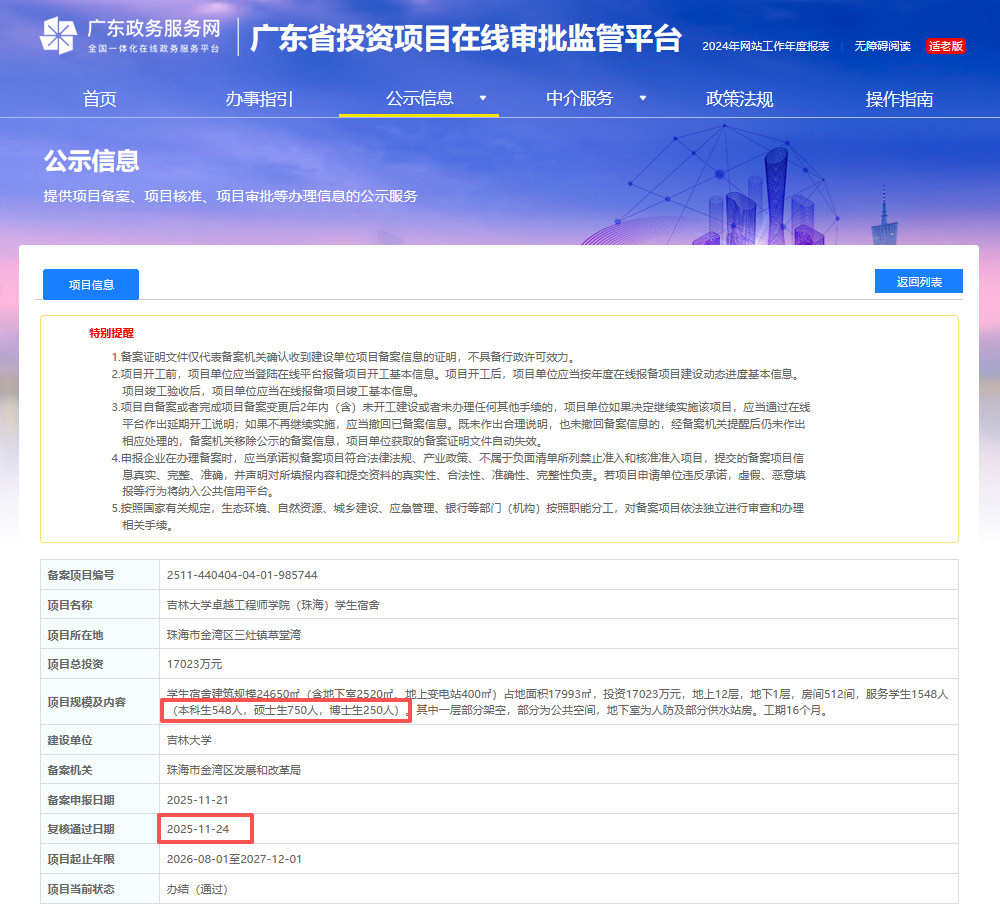1000x910 pixels.
Task: Click review date 2025-11-24
Action: [x=198, y=829]
